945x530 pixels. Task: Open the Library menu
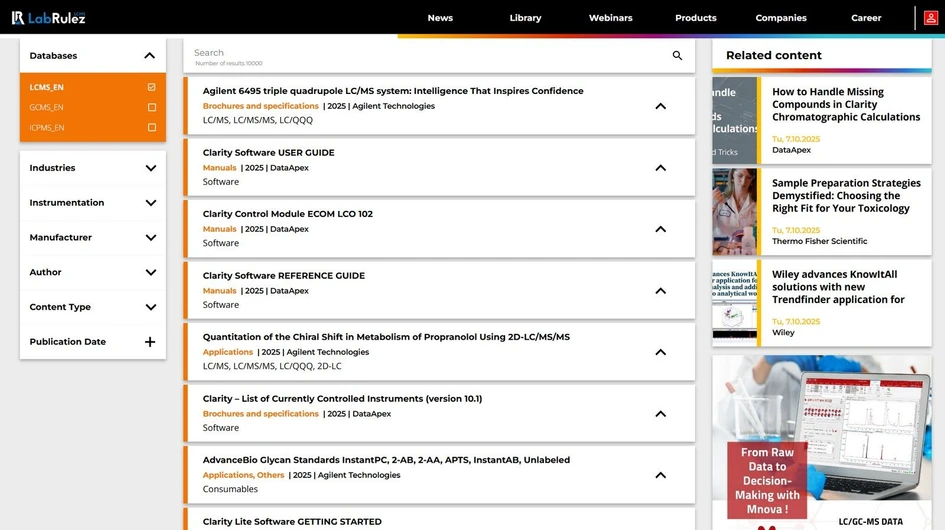pyautogui.click(x=525, y=18)
